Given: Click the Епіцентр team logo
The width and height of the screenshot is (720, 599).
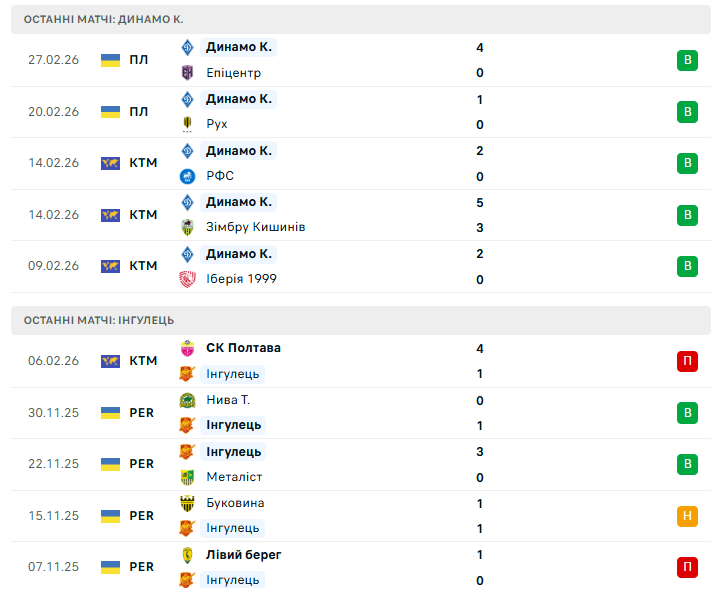Looking at the screenshot, I should [187, 73].
